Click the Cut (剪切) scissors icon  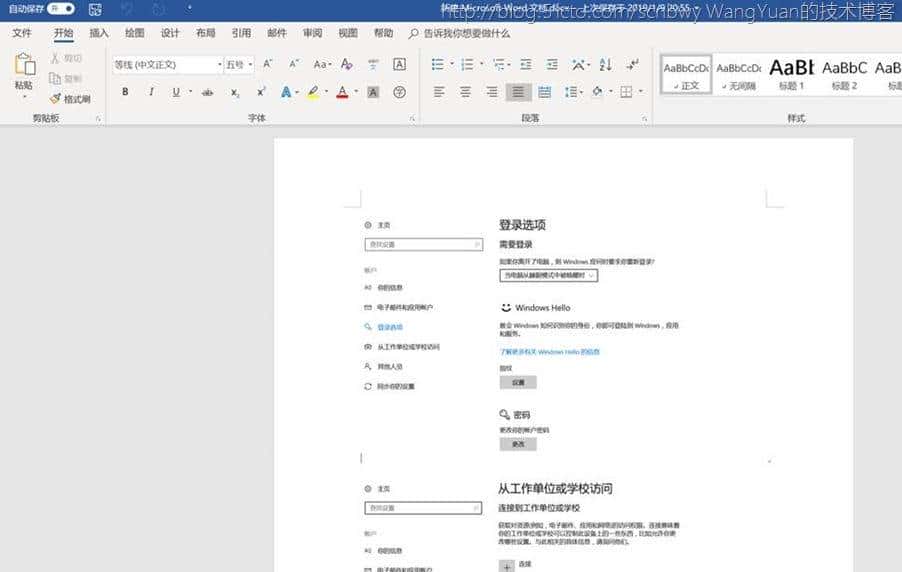[55, 58]
